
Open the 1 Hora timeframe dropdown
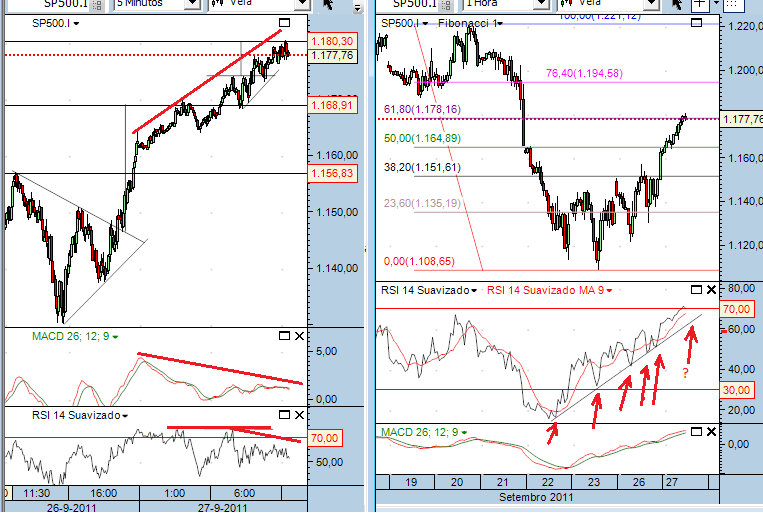coord(541,4)
